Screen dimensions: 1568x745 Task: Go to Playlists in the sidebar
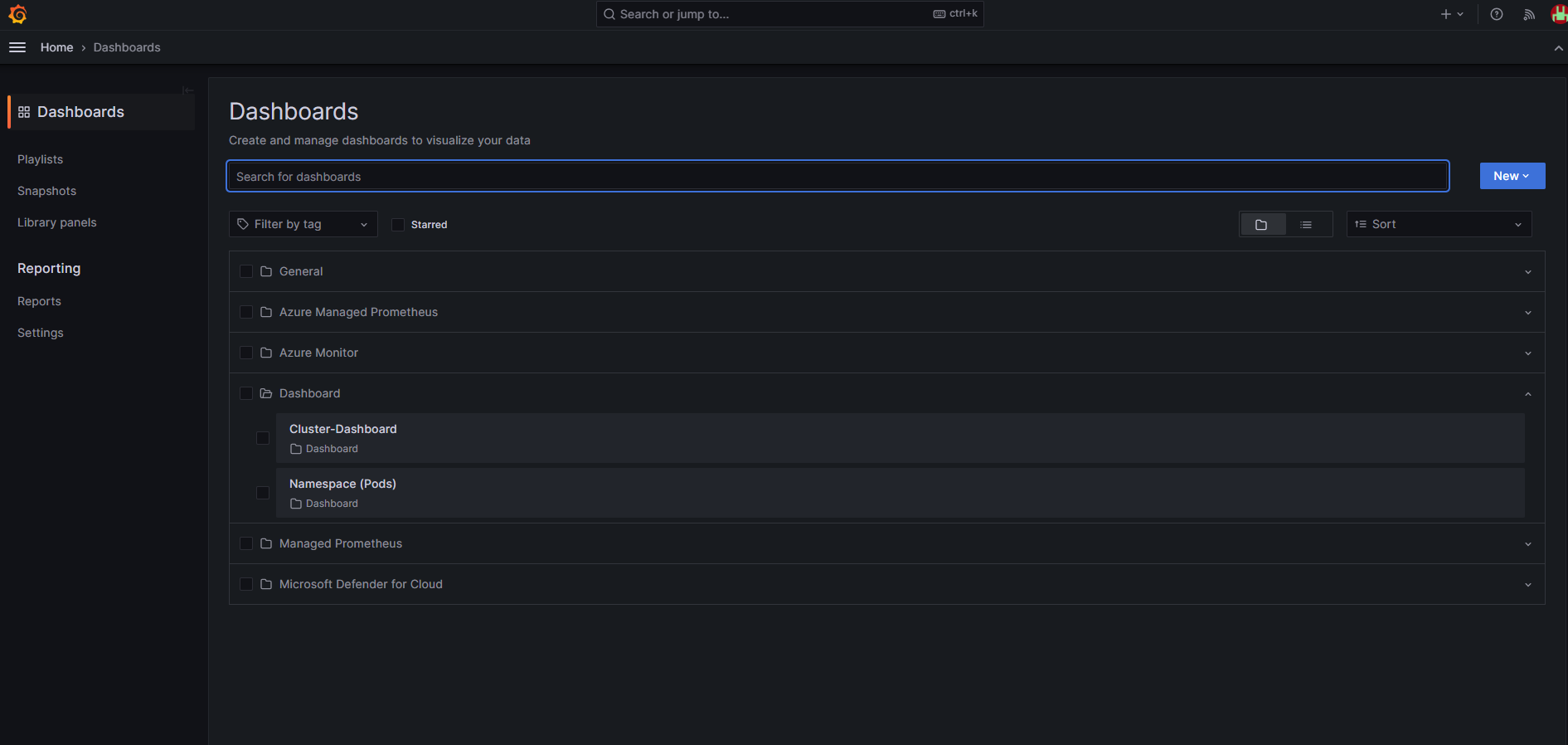[x=40, y=159]
